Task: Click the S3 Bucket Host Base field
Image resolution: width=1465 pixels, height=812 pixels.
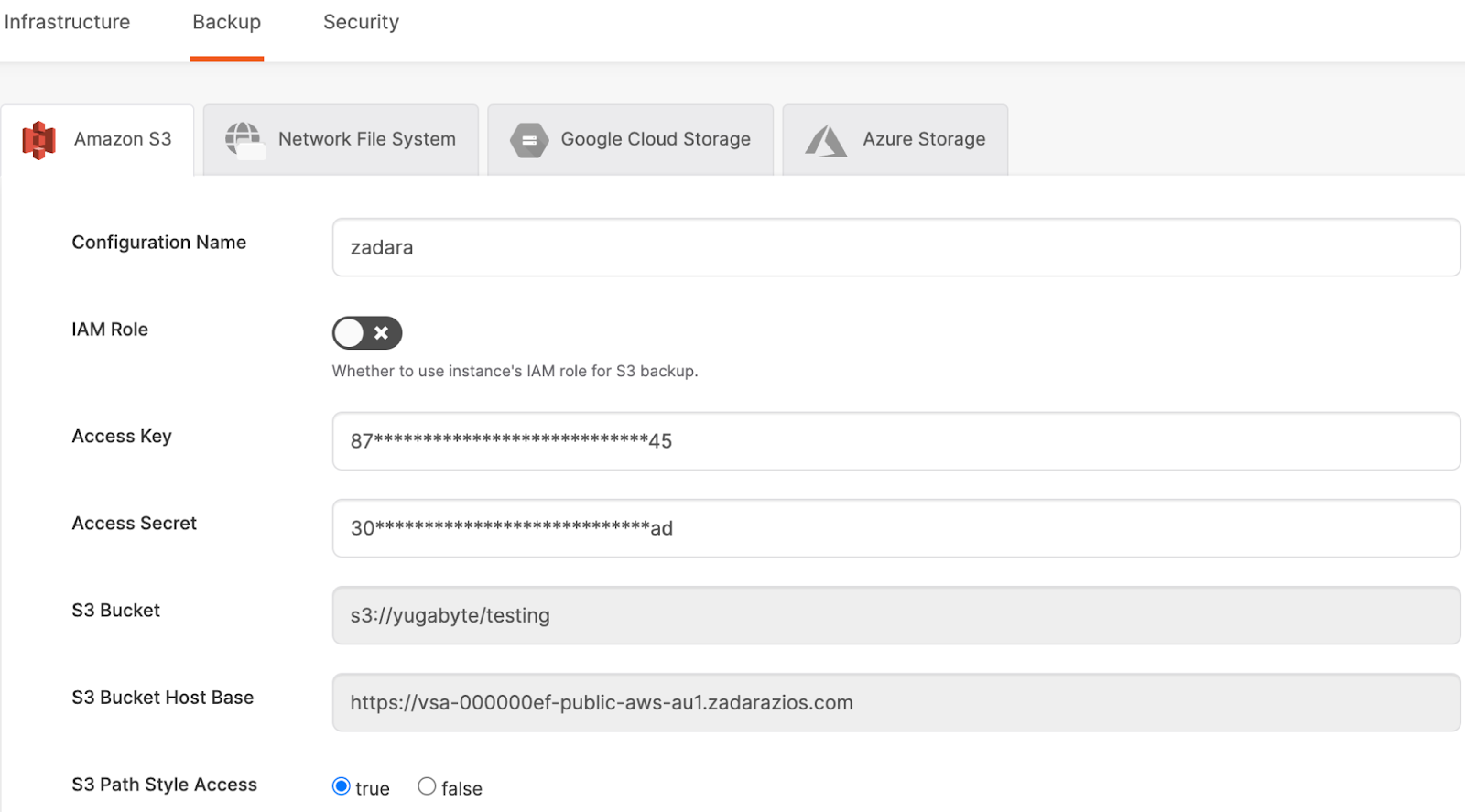Action: pyautogui.click(x=895, y=702)
